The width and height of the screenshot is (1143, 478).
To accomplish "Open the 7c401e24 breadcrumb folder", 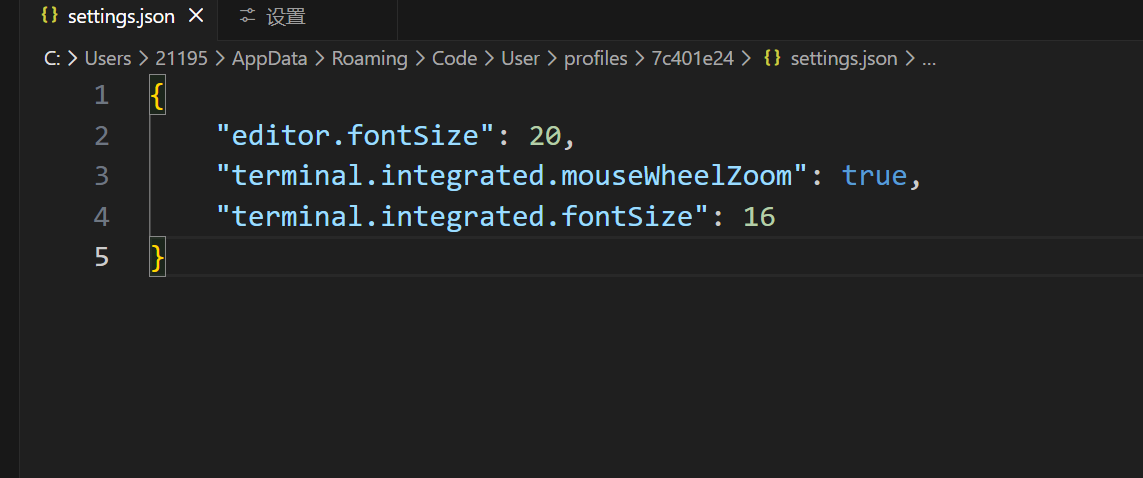I will point(693,59).
